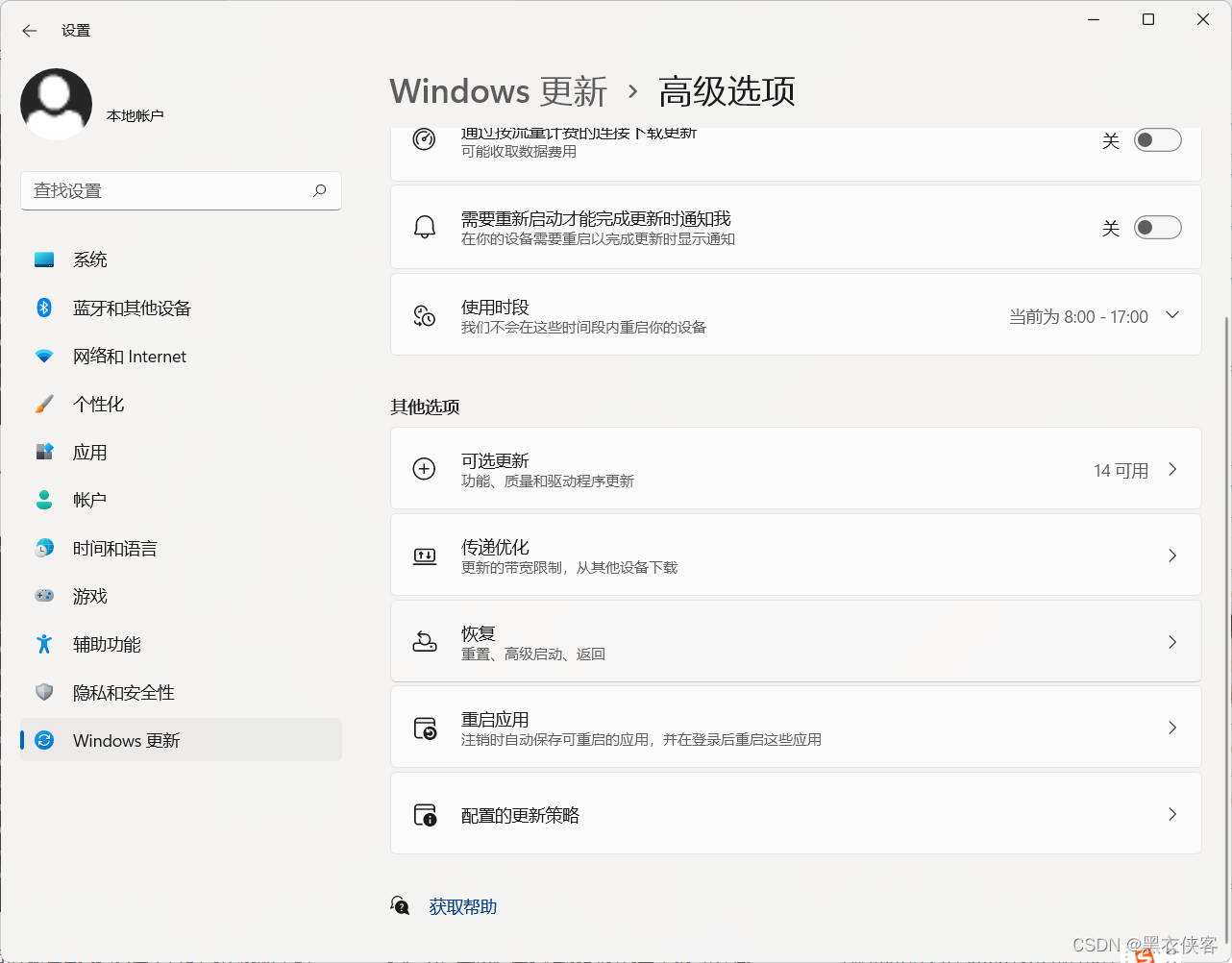Screen dimensions: 1232x963
Task: Toggle metered connection download switch
Action: [1158, 140]
